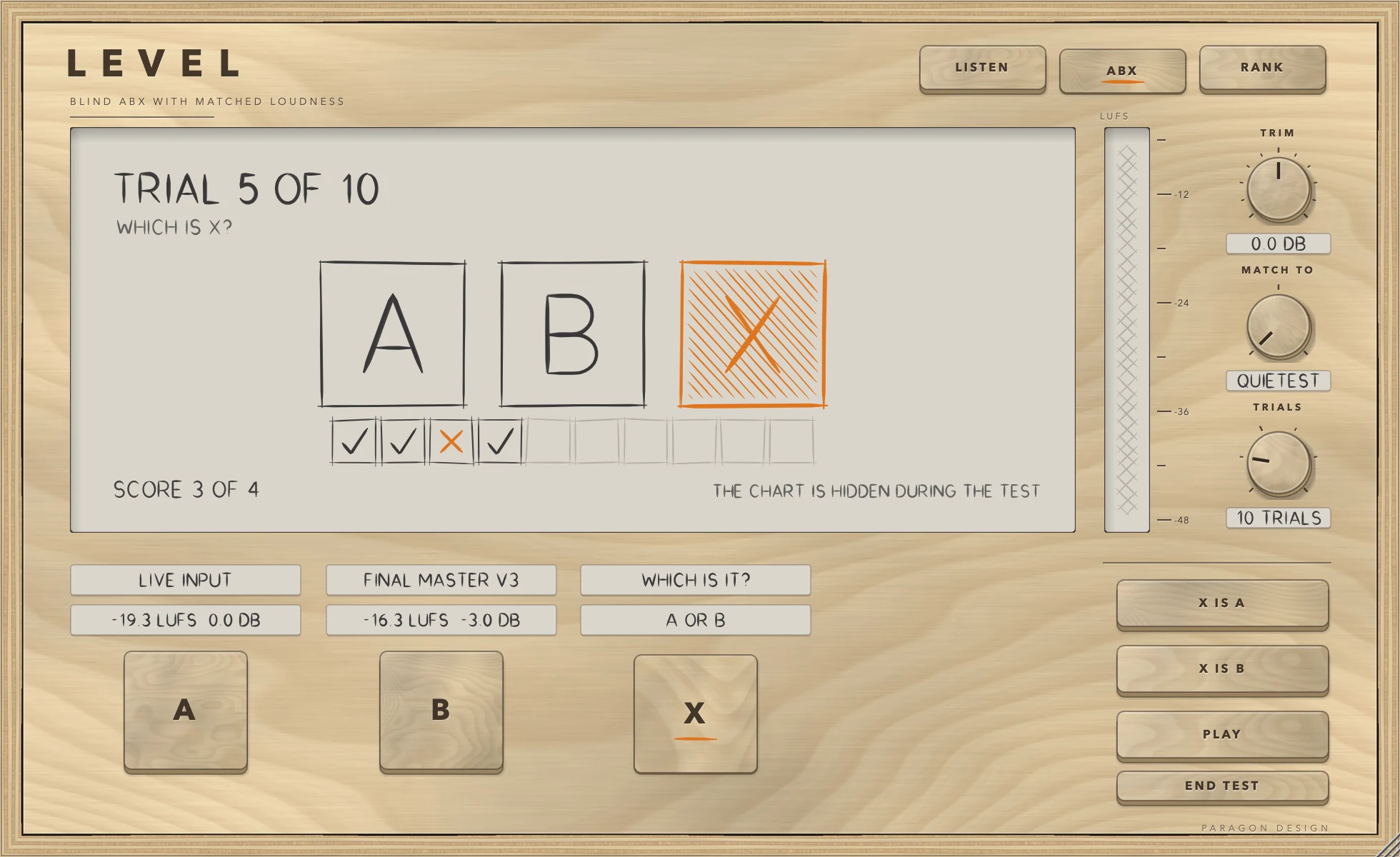This screenshot has height=857, width=1400.
Task: Click the fourth trial checkmark result box
Action: (500, 442)
